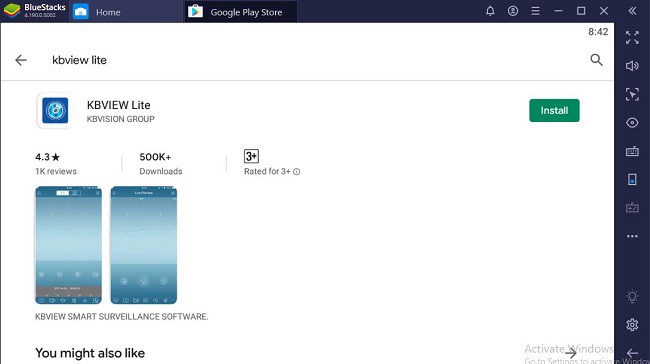
Task: Open BlueStacks settings gear
Action: (632, 325)
